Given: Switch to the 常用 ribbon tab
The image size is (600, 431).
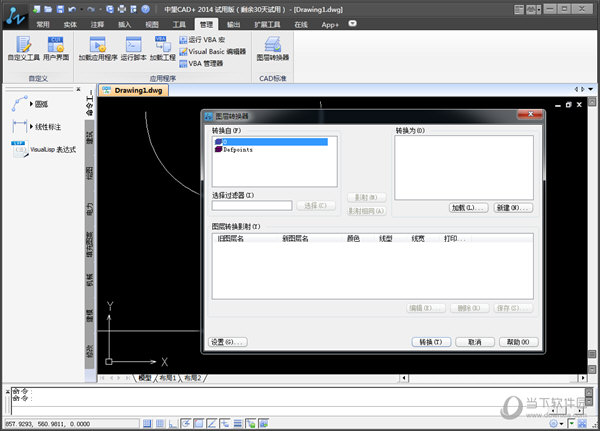Looking at the screenshot, I should (x=43, y=24).
